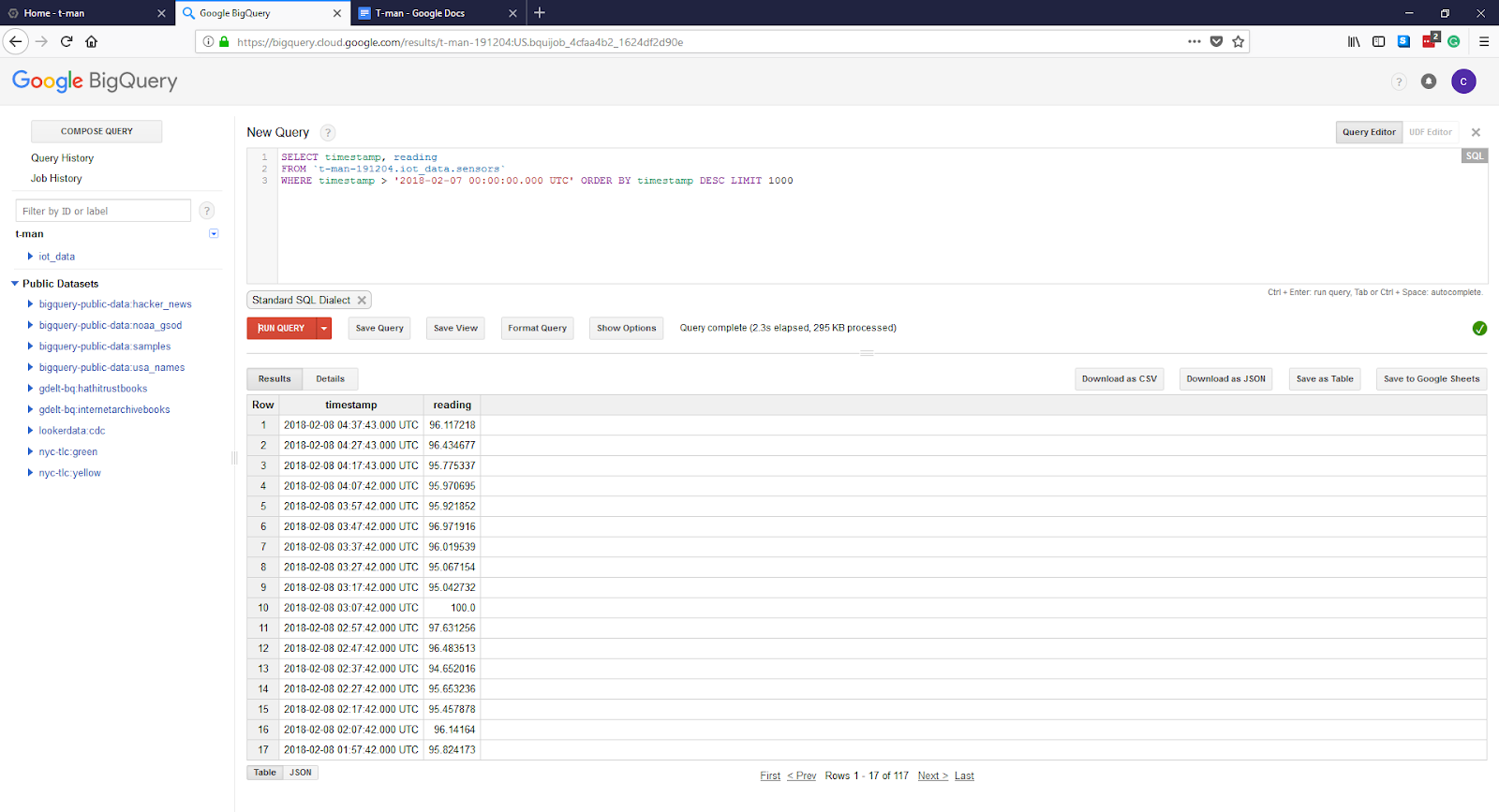Click the Save Query button
The image size is (1499, 812).
[379, 329]
